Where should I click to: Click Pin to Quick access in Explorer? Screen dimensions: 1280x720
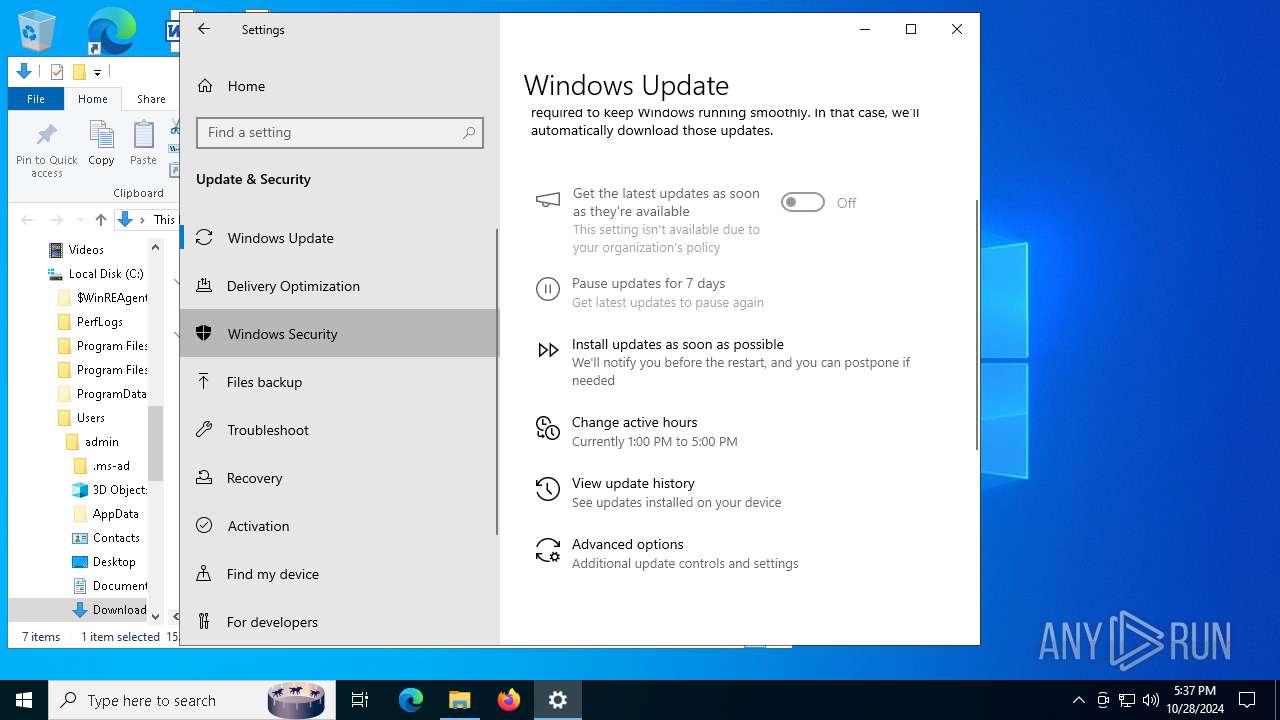pos(46,150)
